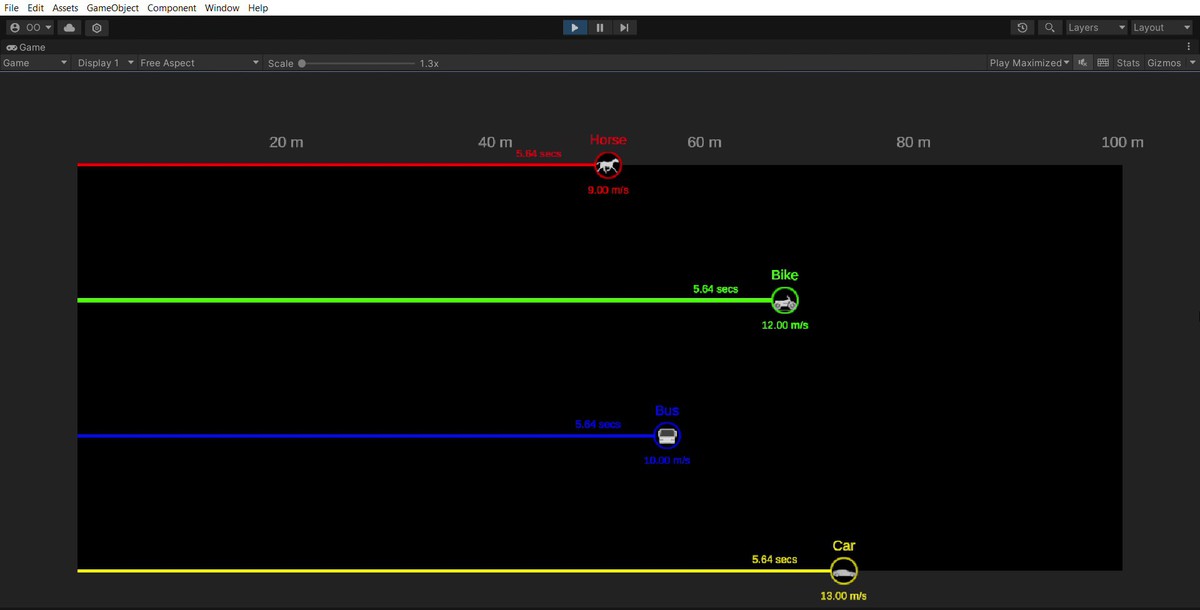Open the Undo History icon
1200x610 pixels.
1022,28
